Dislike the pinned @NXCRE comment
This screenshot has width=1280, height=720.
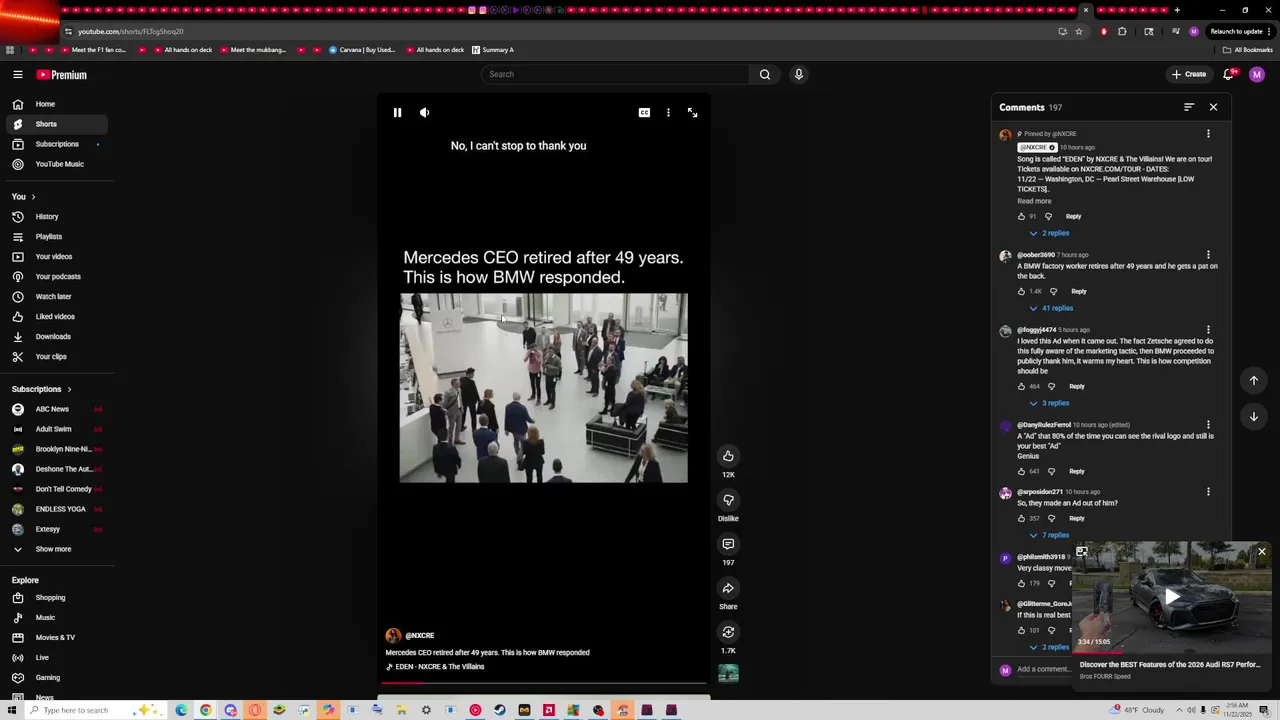[1048, 216]
